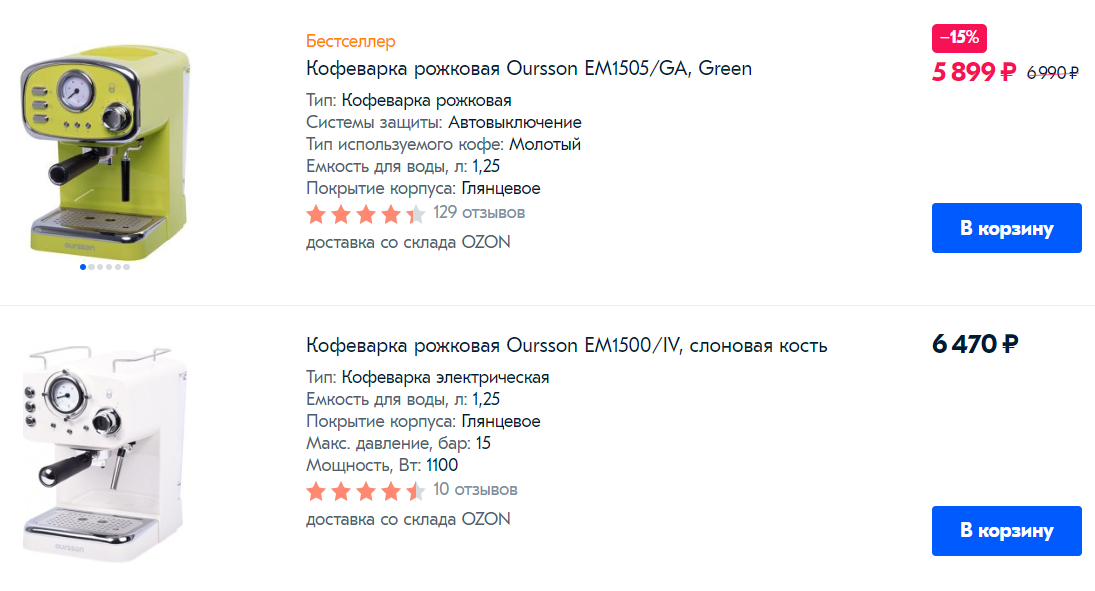The image size is (1095, 591).
Task: Click the fourth rating star of Oursson EM1505/GA
Action: tap(391, 213)
